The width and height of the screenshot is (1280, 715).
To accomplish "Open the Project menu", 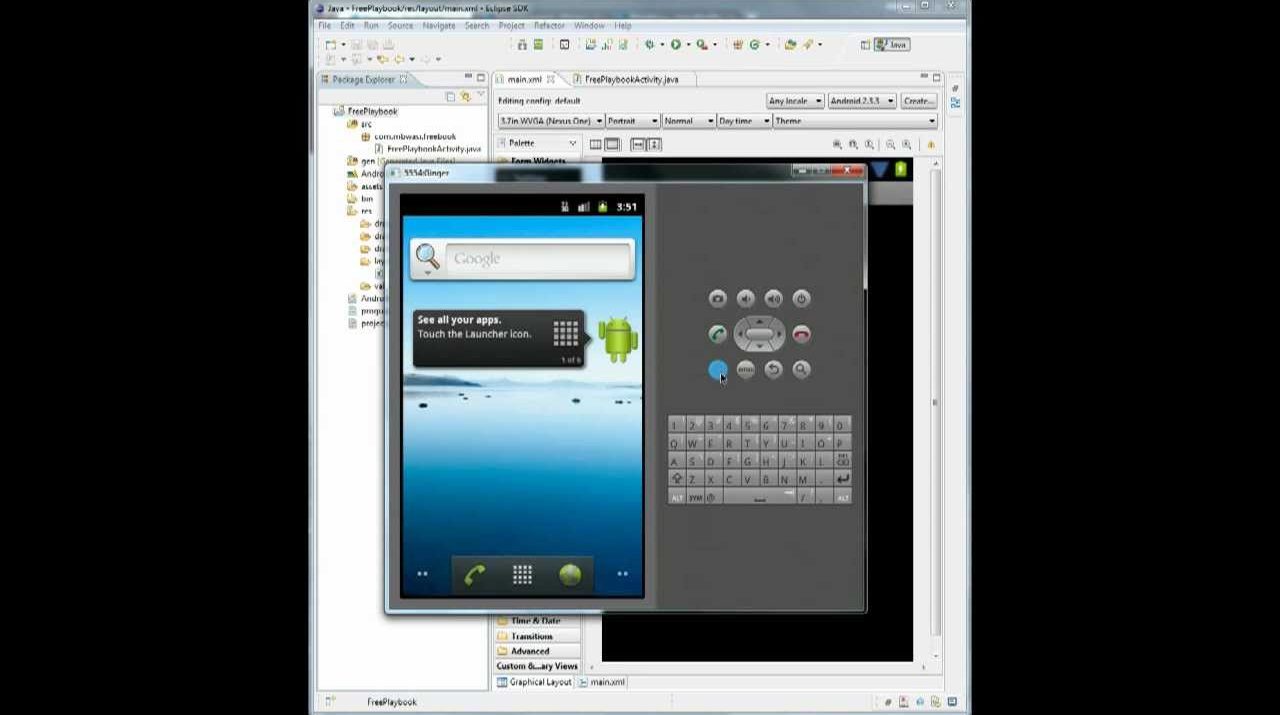I will 511,25.
